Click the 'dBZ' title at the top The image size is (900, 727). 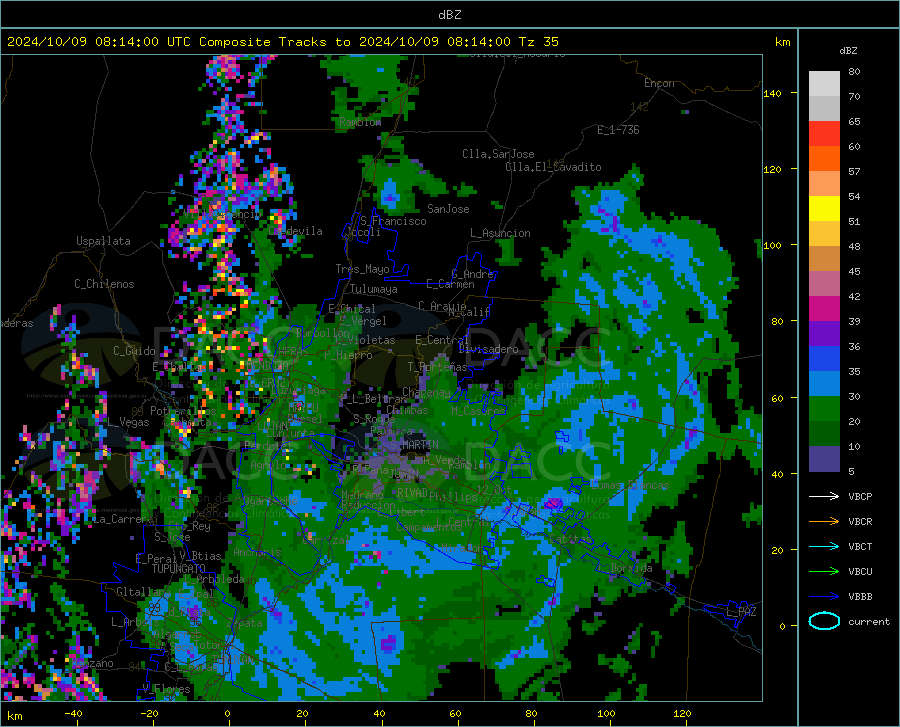click(x=449, y=15)
